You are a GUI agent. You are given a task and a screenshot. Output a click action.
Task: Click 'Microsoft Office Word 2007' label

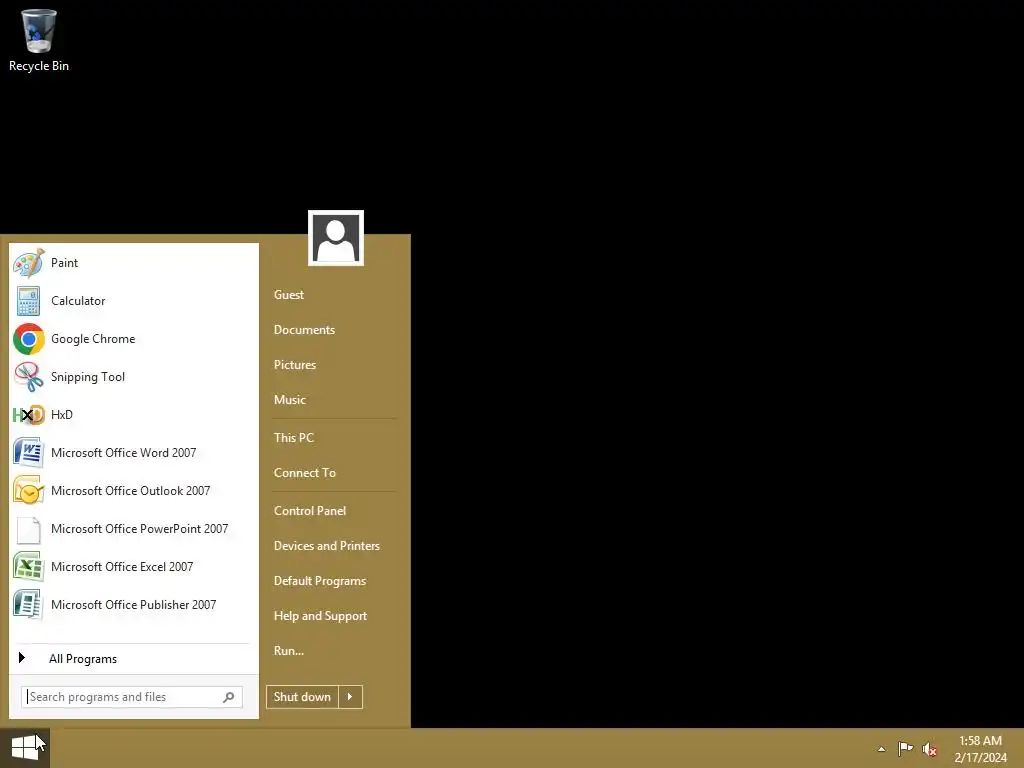(123, 453)
